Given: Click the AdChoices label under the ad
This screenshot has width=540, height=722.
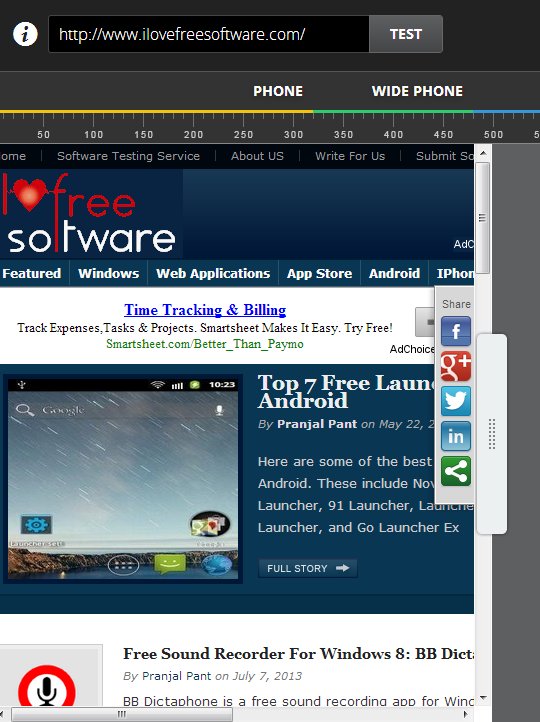Looking at the screenshot, I should [412, 349].
